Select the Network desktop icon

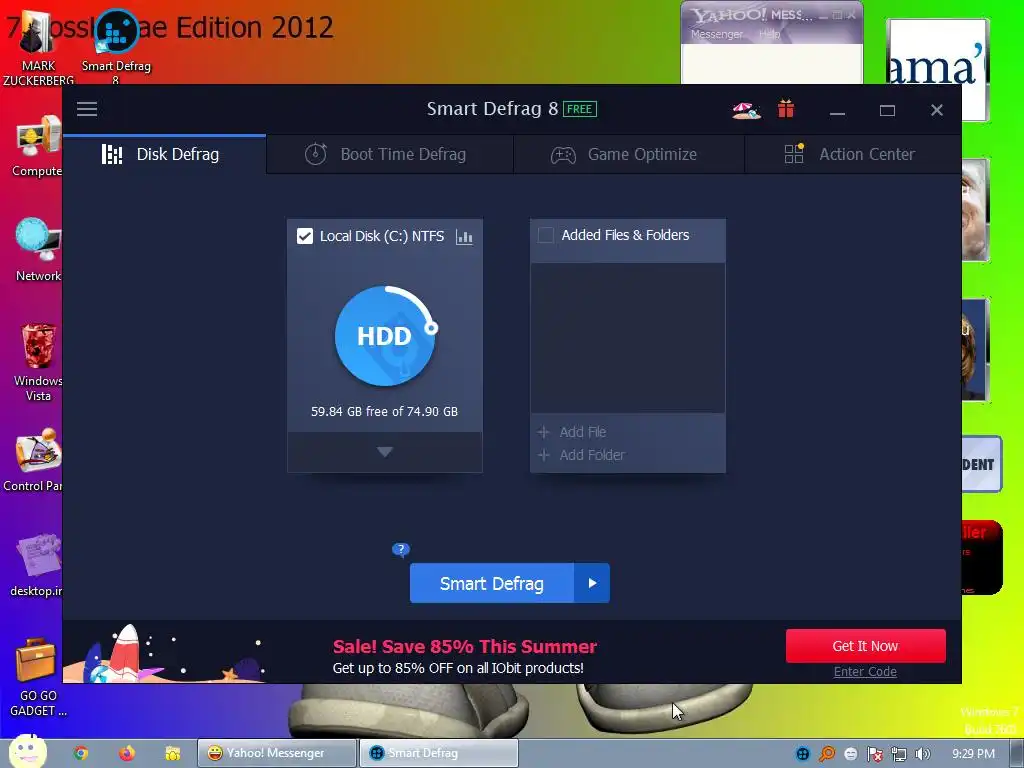point(38,250)
